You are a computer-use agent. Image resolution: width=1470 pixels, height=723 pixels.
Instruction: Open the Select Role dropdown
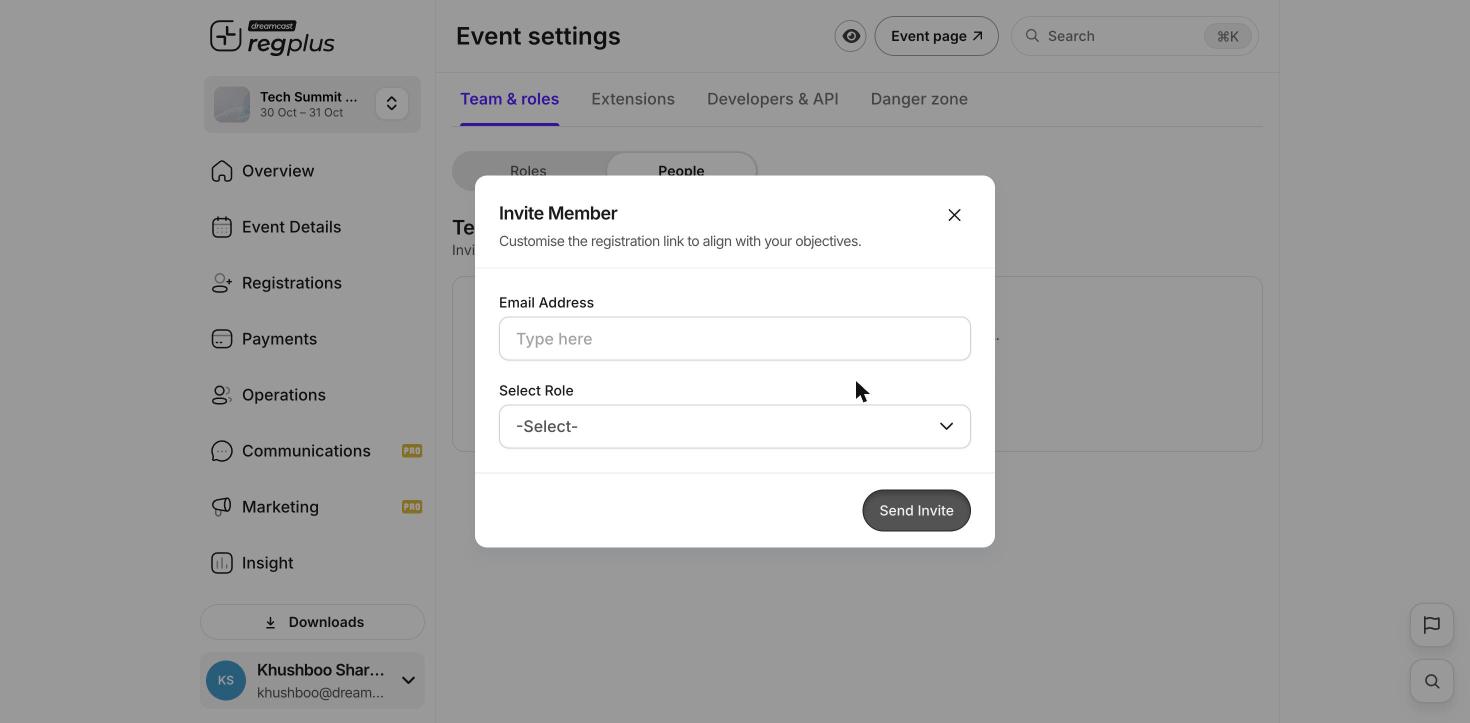[x=735, y=427]
